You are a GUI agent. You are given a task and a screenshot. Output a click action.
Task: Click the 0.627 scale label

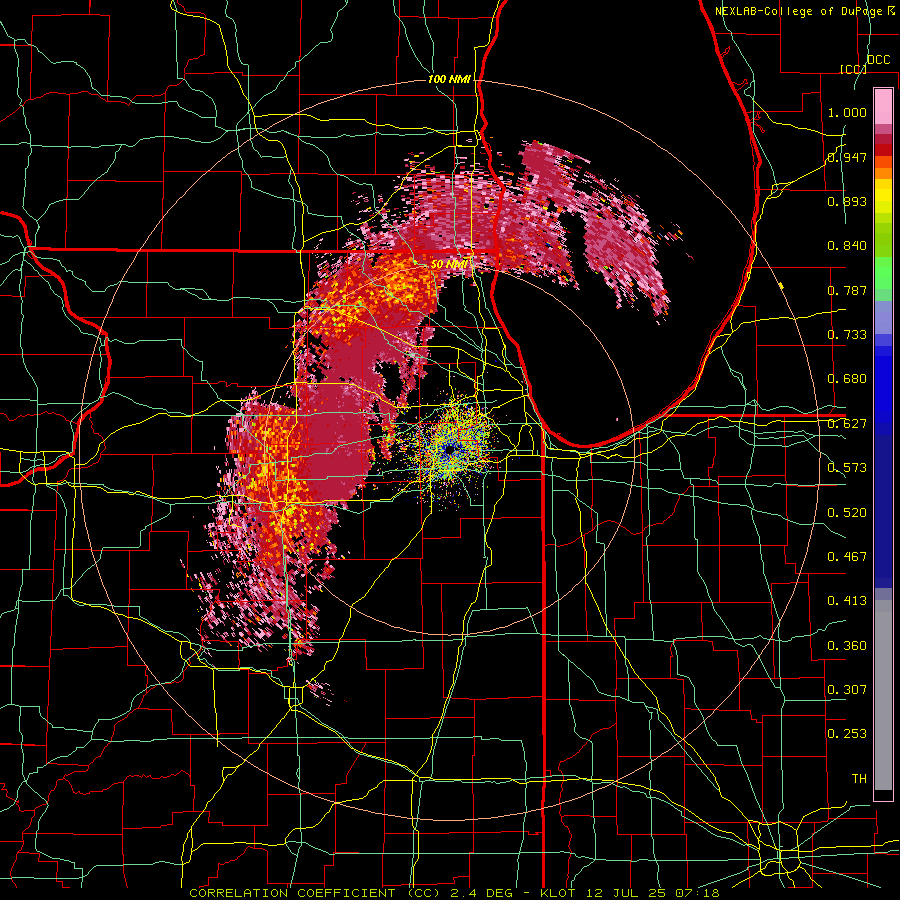tap(847, 424)
